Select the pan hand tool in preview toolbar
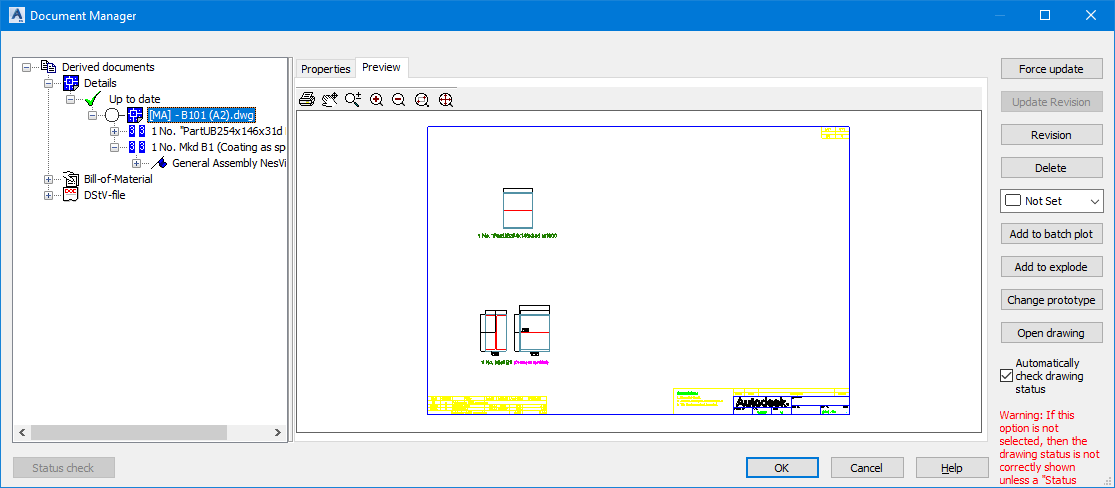This screenshot has width=1115, height=488. point(329,100)
